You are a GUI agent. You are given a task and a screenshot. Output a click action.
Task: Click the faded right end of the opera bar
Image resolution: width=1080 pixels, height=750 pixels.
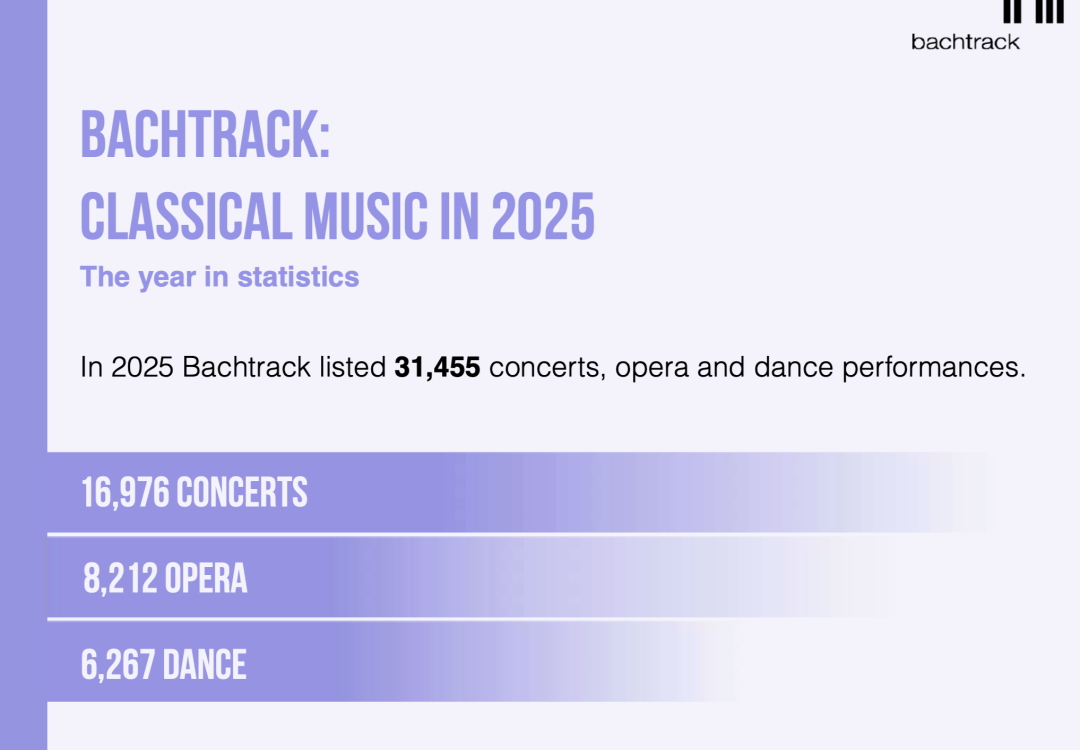click(840, 579)
